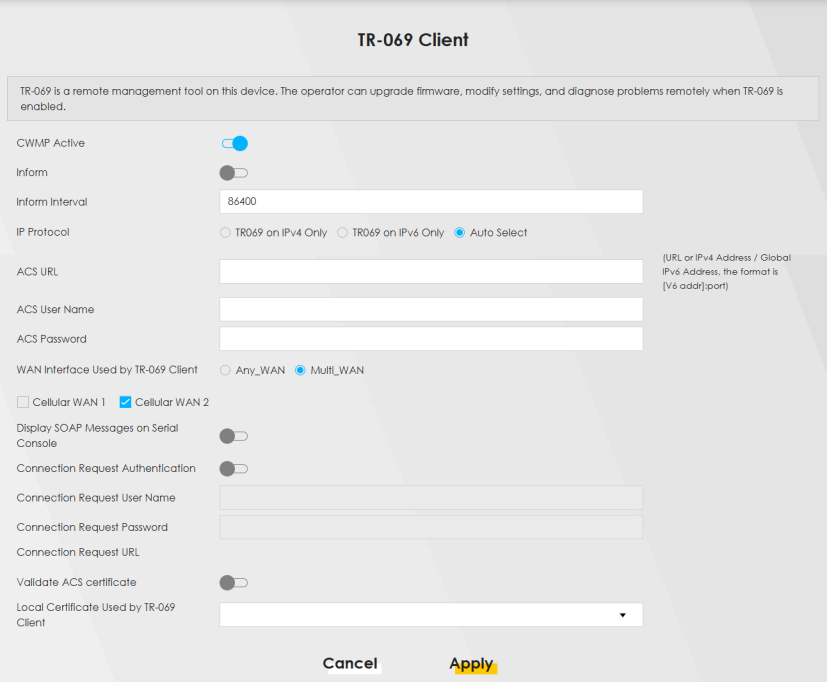Choose the Multi_WAN interface option
This screenshot has width=827, height=682.
coord(300,370)
